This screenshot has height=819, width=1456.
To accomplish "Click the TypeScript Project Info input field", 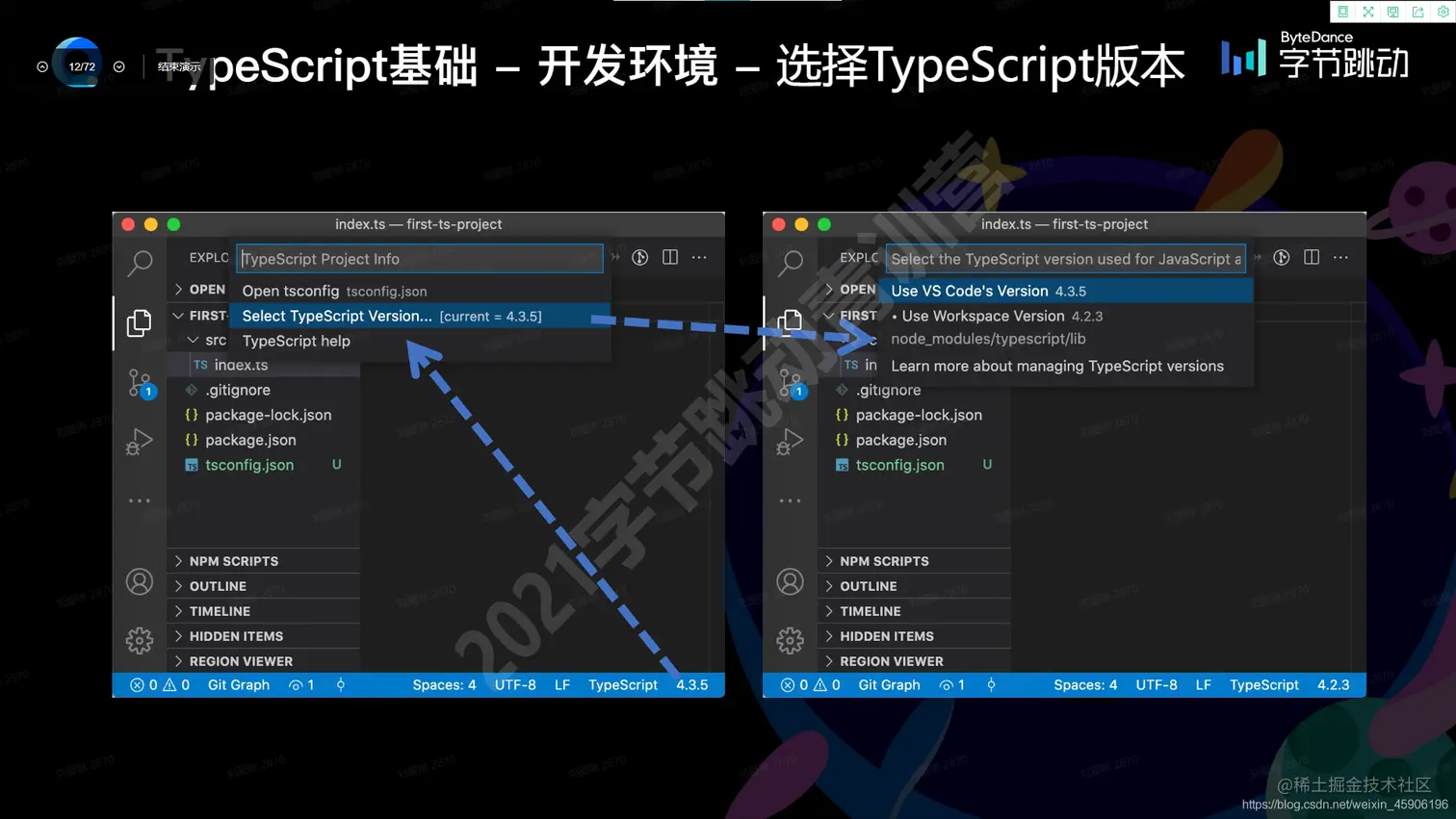I will click(x=420, y=258).
